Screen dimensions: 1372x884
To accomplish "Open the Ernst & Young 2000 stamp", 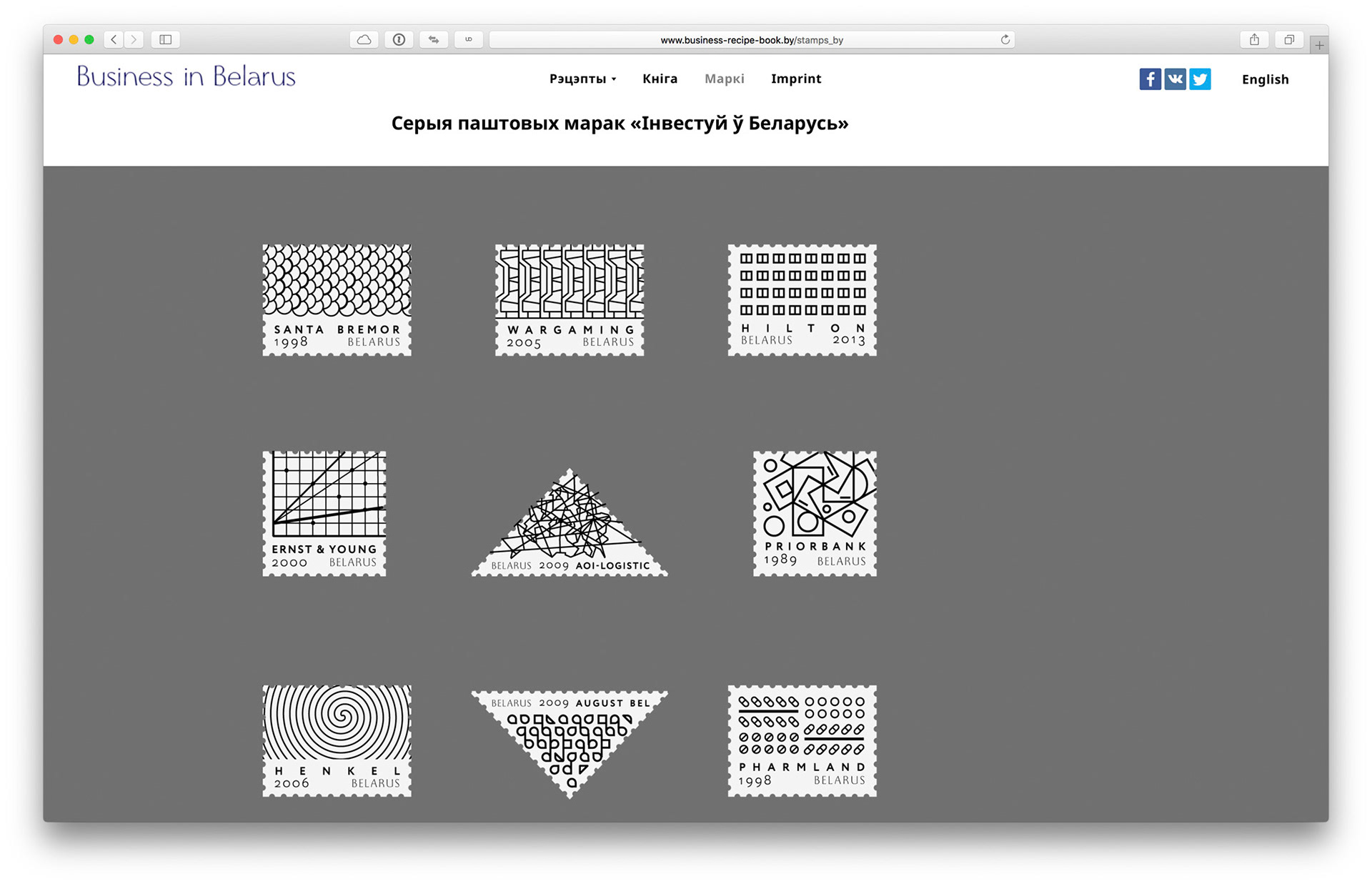I will [324, 513].
